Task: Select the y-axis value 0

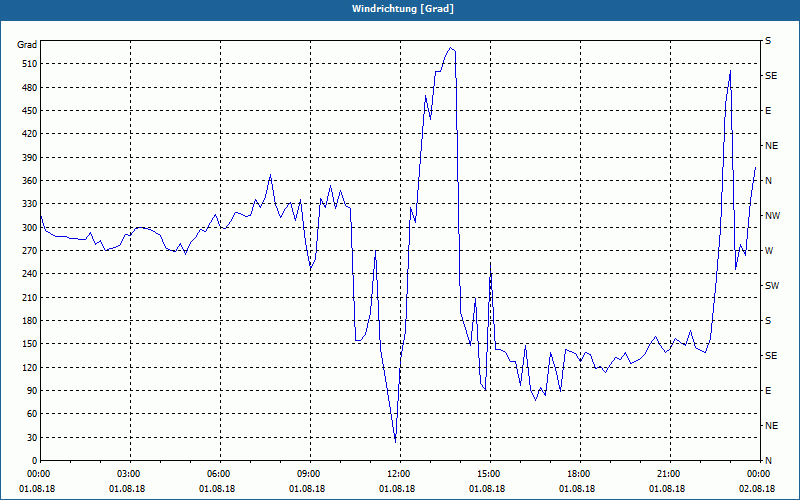Action: (x=35, y=460)
